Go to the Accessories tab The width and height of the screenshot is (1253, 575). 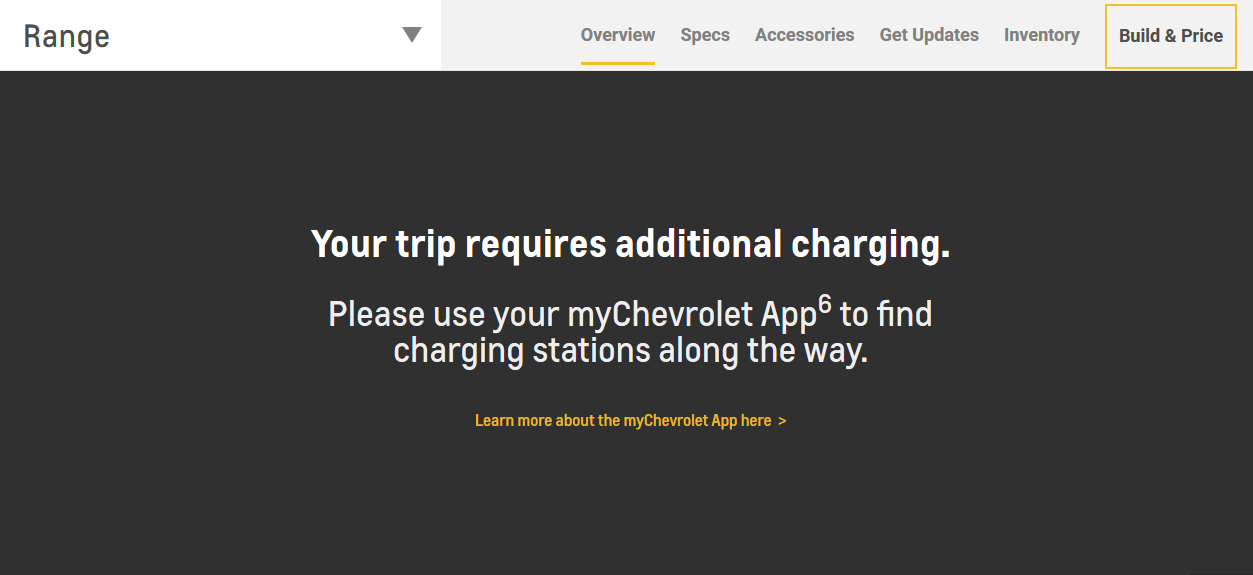coord(804,35)
